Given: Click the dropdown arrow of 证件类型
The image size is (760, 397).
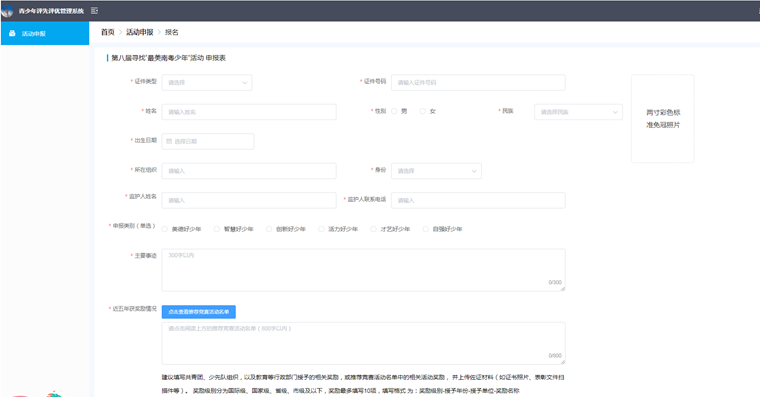Looking at the screenshot, I should (x=245, y=83).
